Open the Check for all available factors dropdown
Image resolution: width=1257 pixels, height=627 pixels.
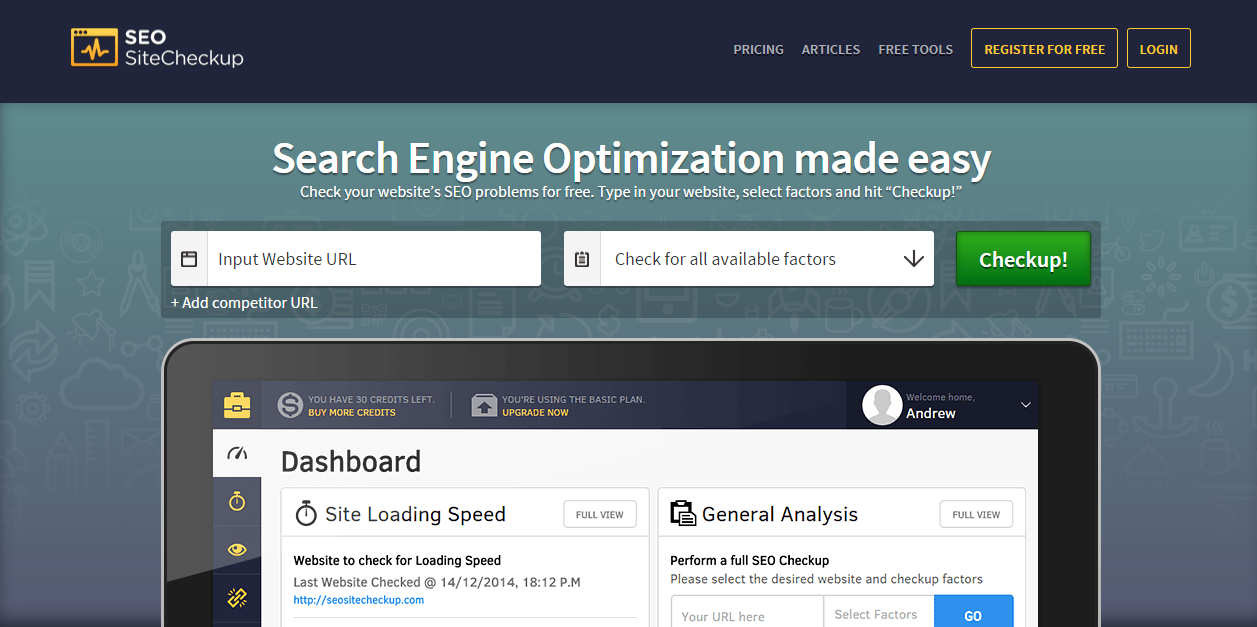coord(749,259)
